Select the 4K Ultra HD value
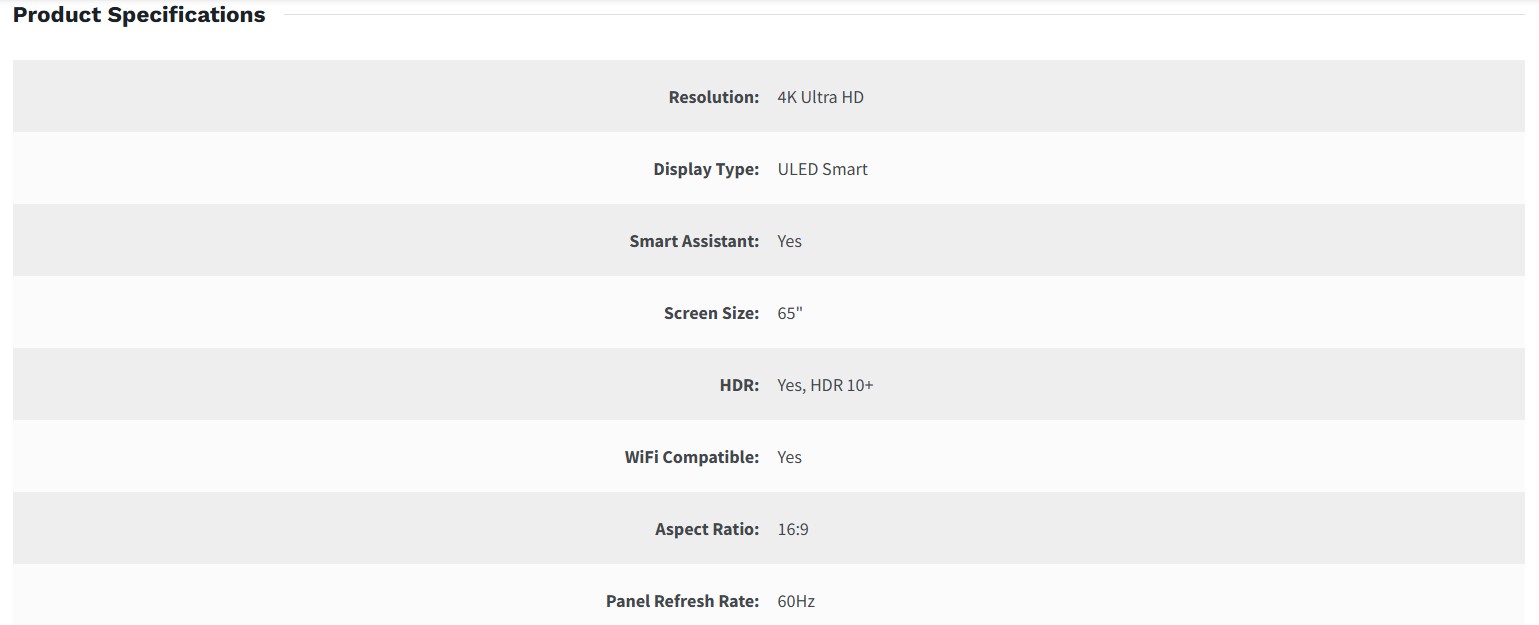This screenshot has height=625, width=1539. pyautogui.click(x=820, y=97)
